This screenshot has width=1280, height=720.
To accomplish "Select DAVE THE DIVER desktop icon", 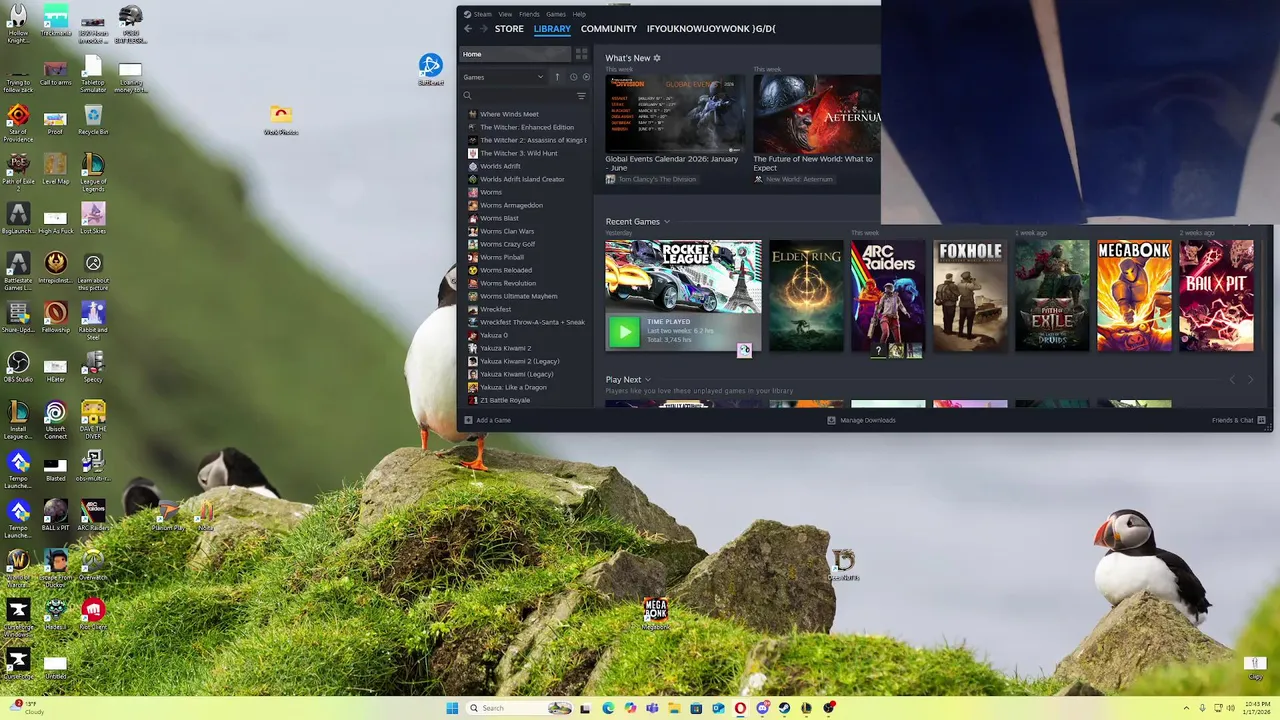I will click(93, 420).
